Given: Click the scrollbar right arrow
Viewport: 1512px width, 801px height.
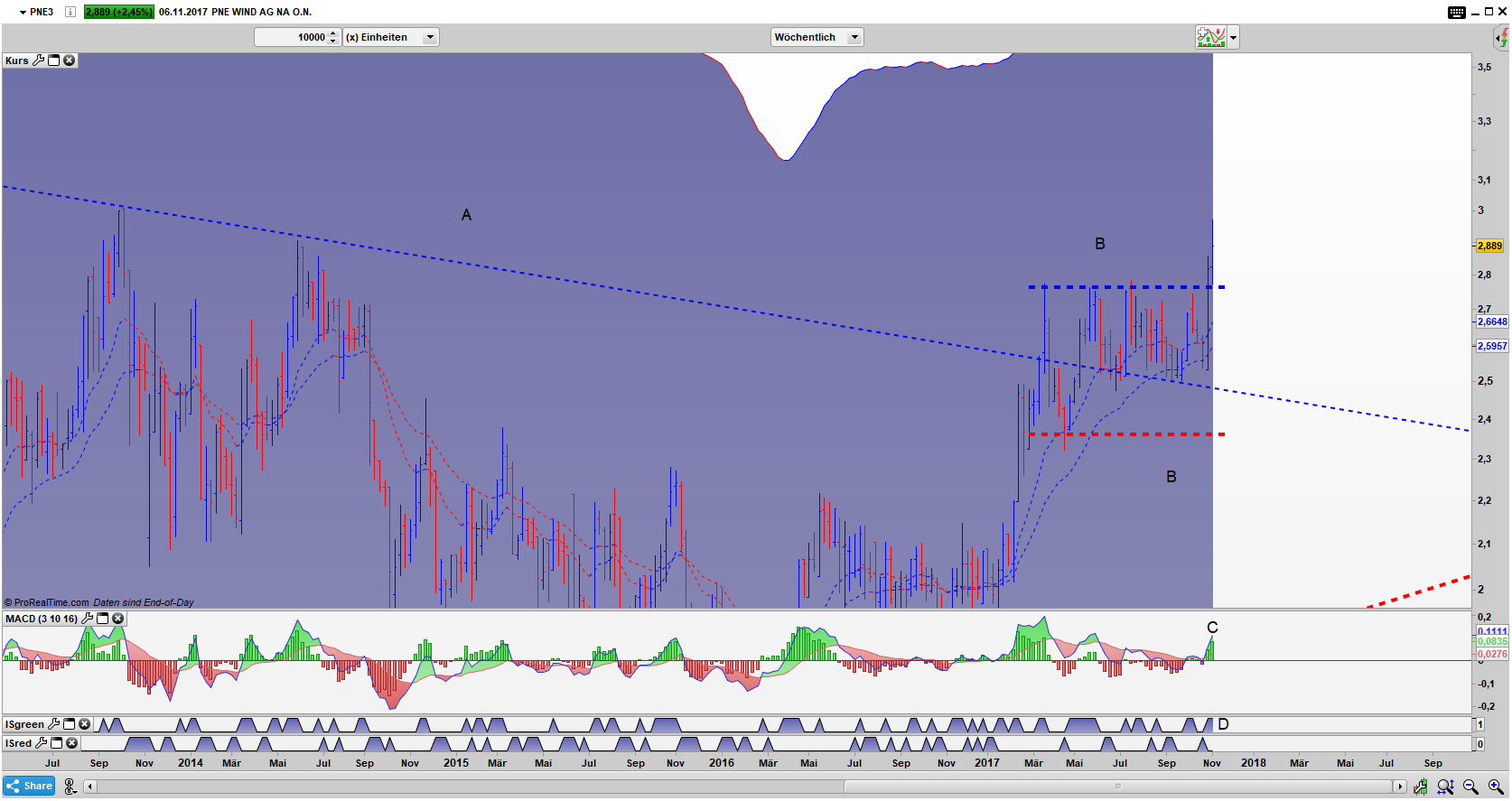Looking at the screenshot, I should [x=1399, y=787].
